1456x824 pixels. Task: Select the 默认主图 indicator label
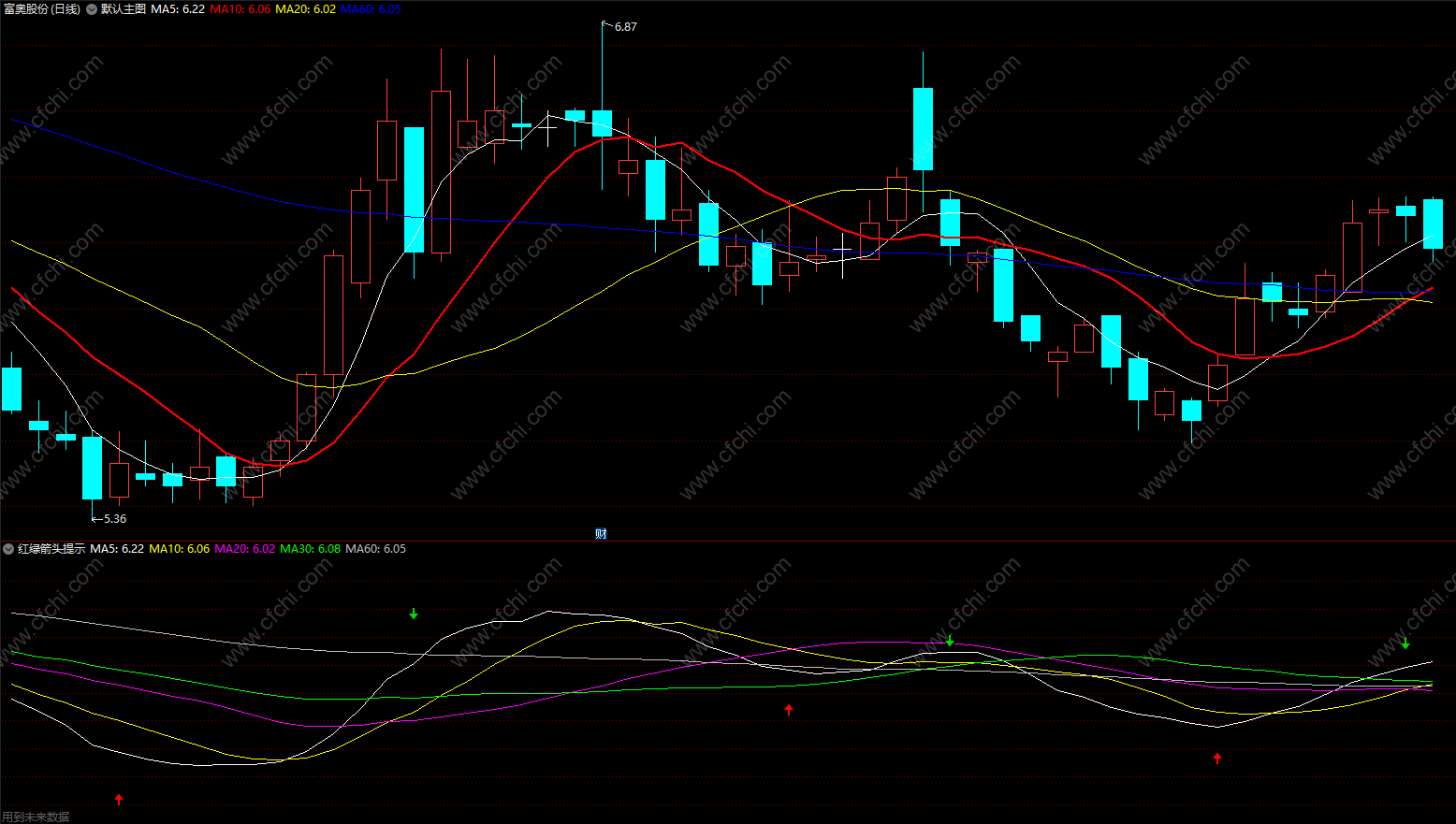pyautogui.click(x=124, y=9)
